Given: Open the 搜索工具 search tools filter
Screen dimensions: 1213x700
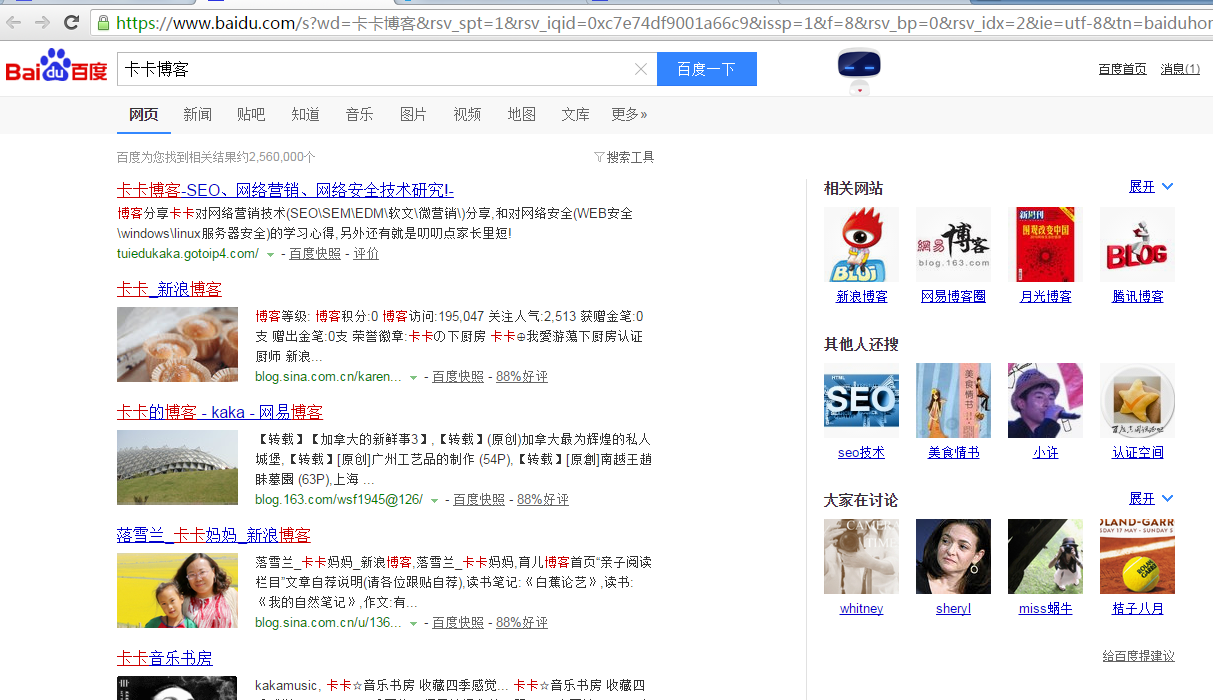Looking at the screenshot, I should pyautogui.click(x=624, y=157).
